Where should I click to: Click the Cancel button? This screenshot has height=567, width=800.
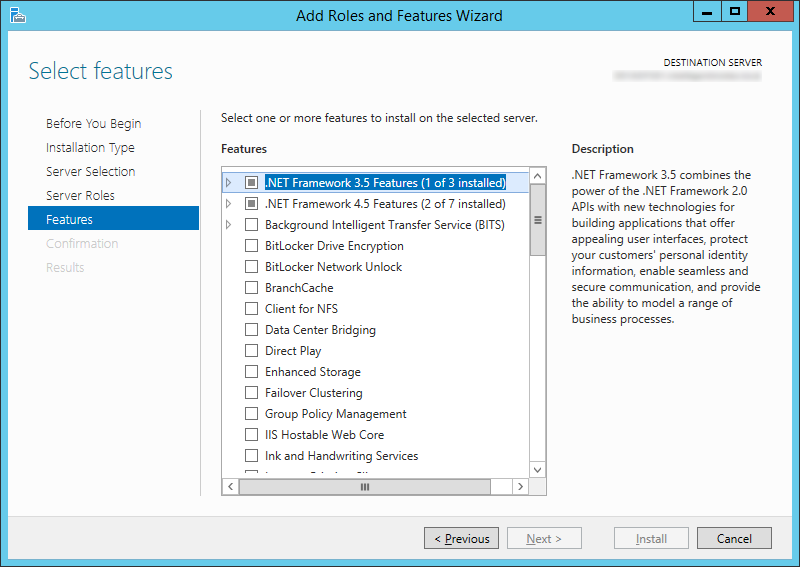pos(734,538)
